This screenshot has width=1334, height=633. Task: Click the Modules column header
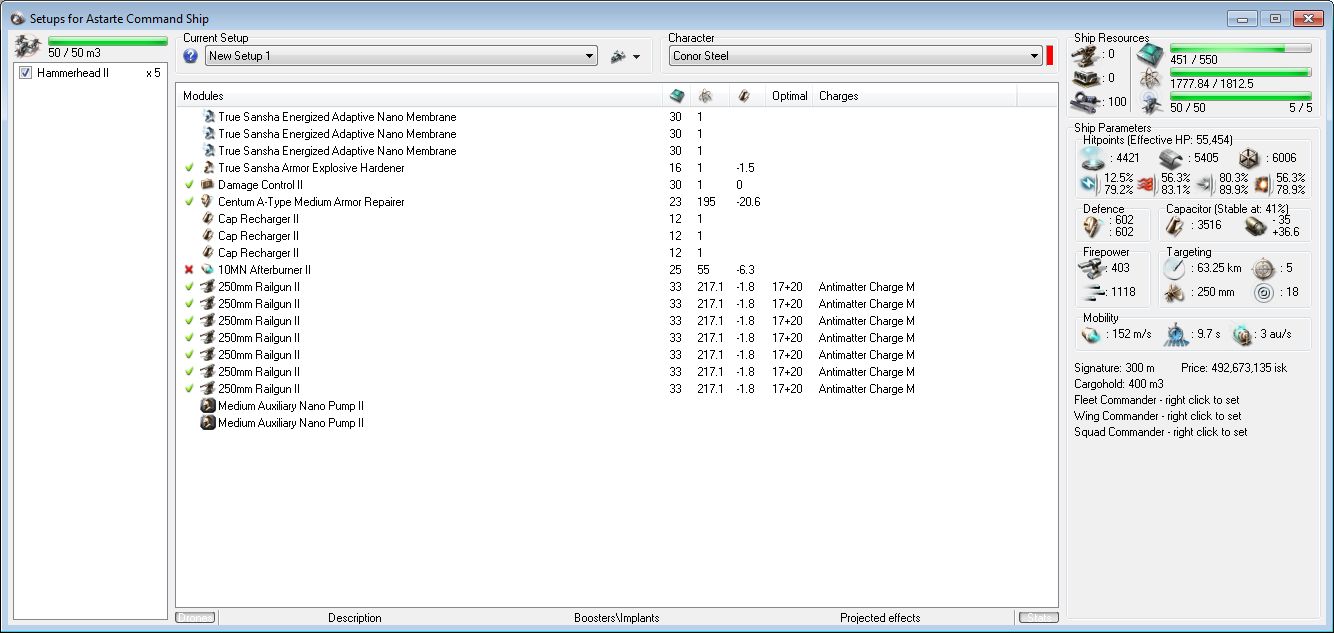(421, 96)
